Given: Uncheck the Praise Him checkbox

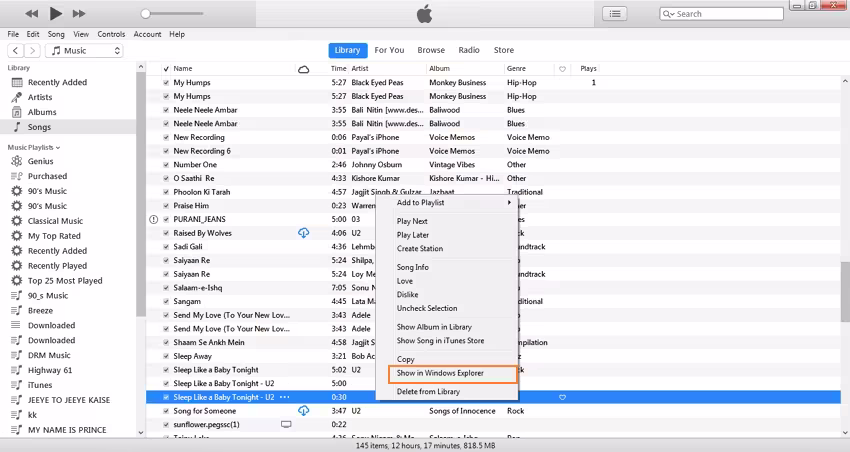Looking at the screenshot, I should [x=166, y=206].
